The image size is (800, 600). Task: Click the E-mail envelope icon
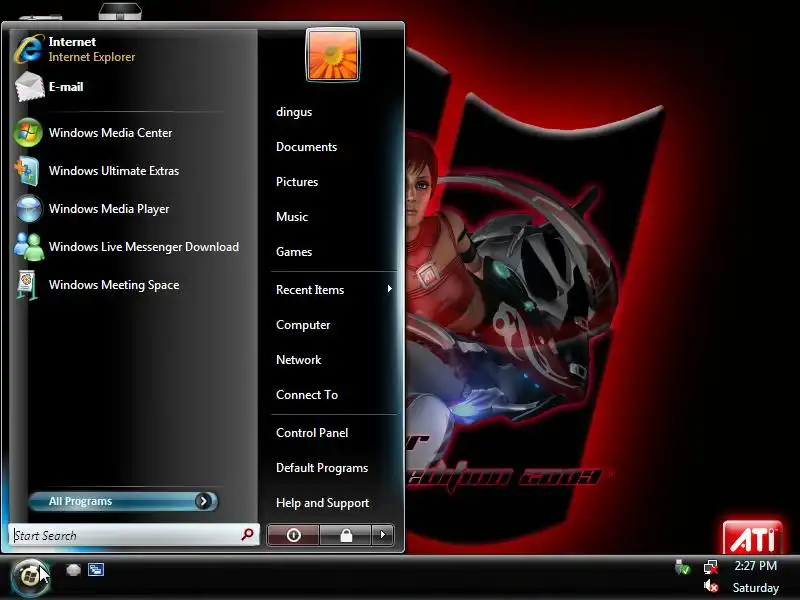[x=29, y=87]
